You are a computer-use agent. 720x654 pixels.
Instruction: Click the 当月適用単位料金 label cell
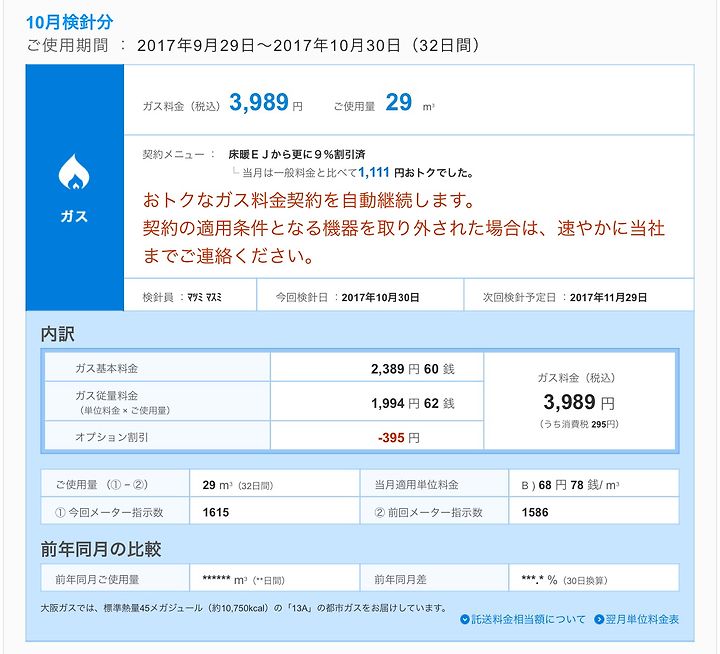[435, 483]
